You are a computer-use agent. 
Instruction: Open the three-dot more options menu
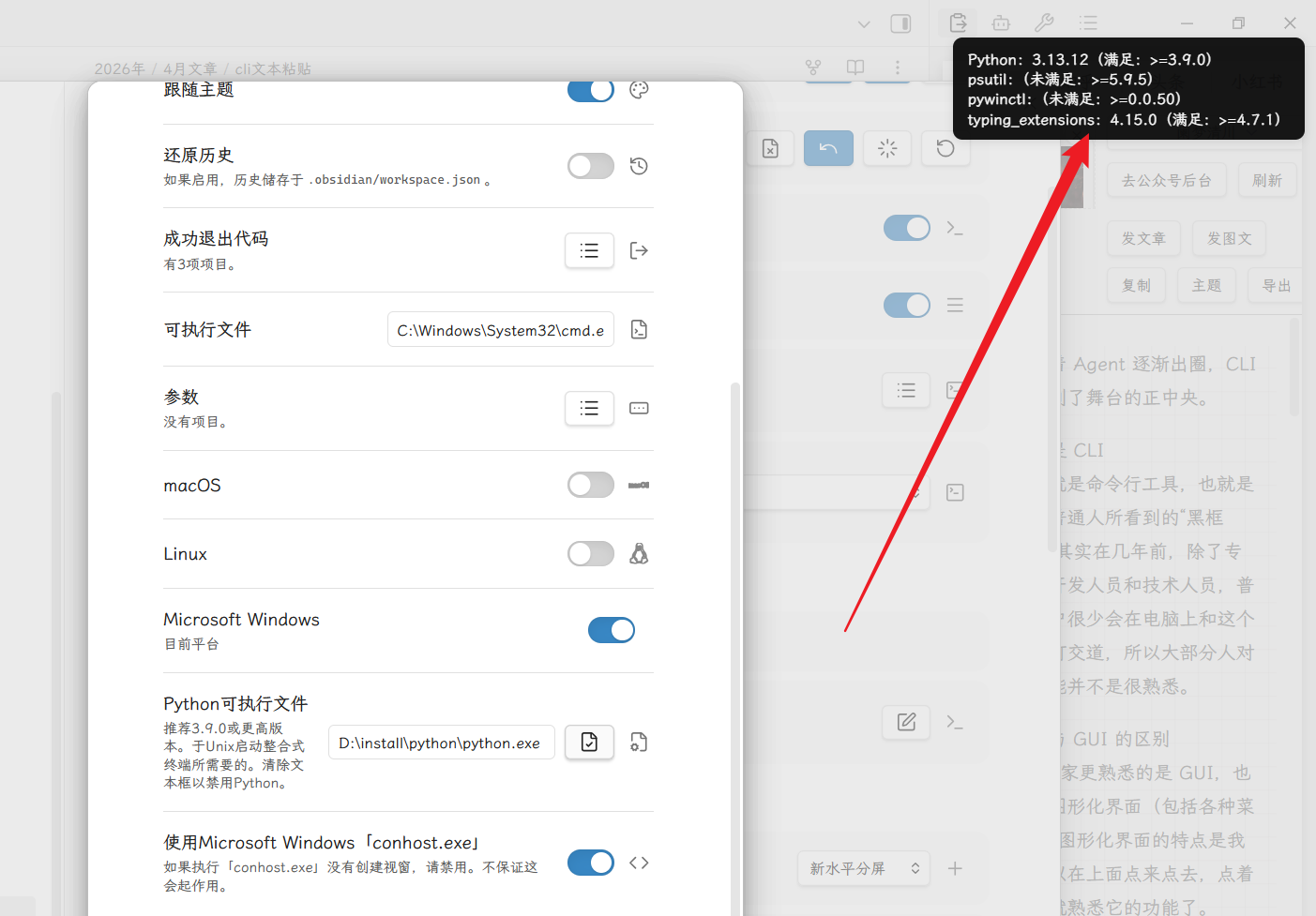tap(898, 68)
